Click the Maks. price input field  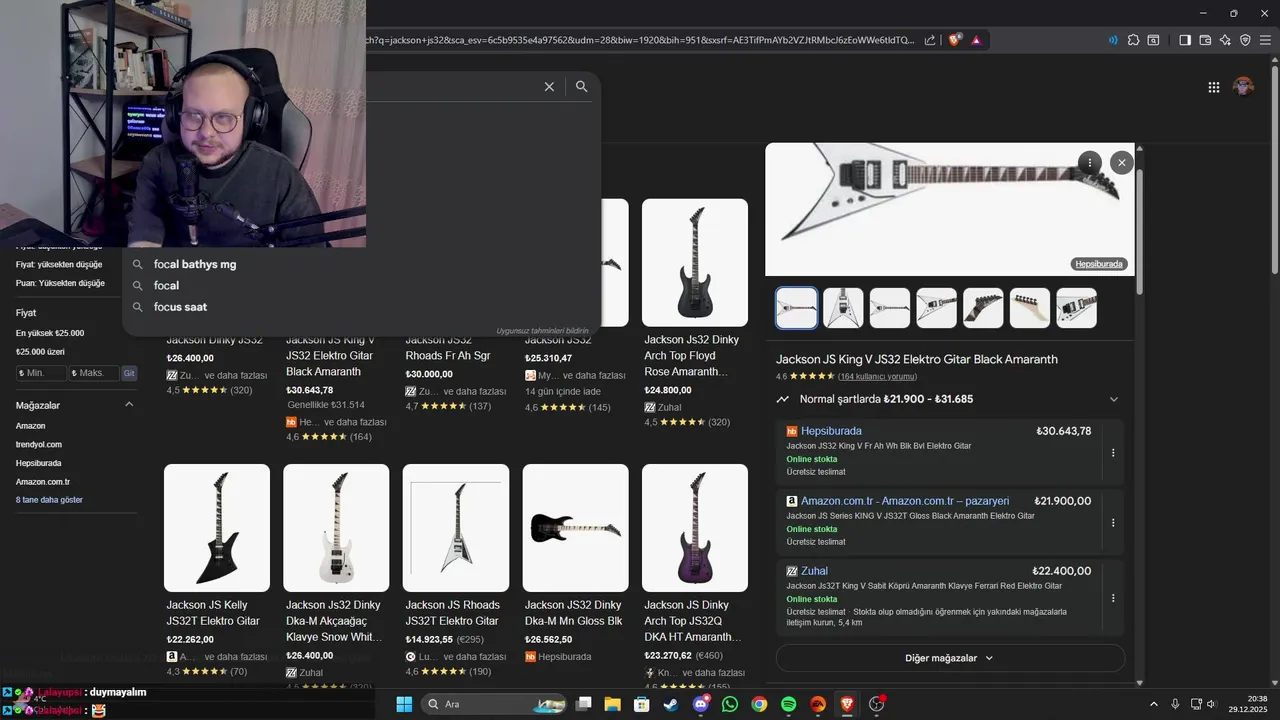[94, 373]
